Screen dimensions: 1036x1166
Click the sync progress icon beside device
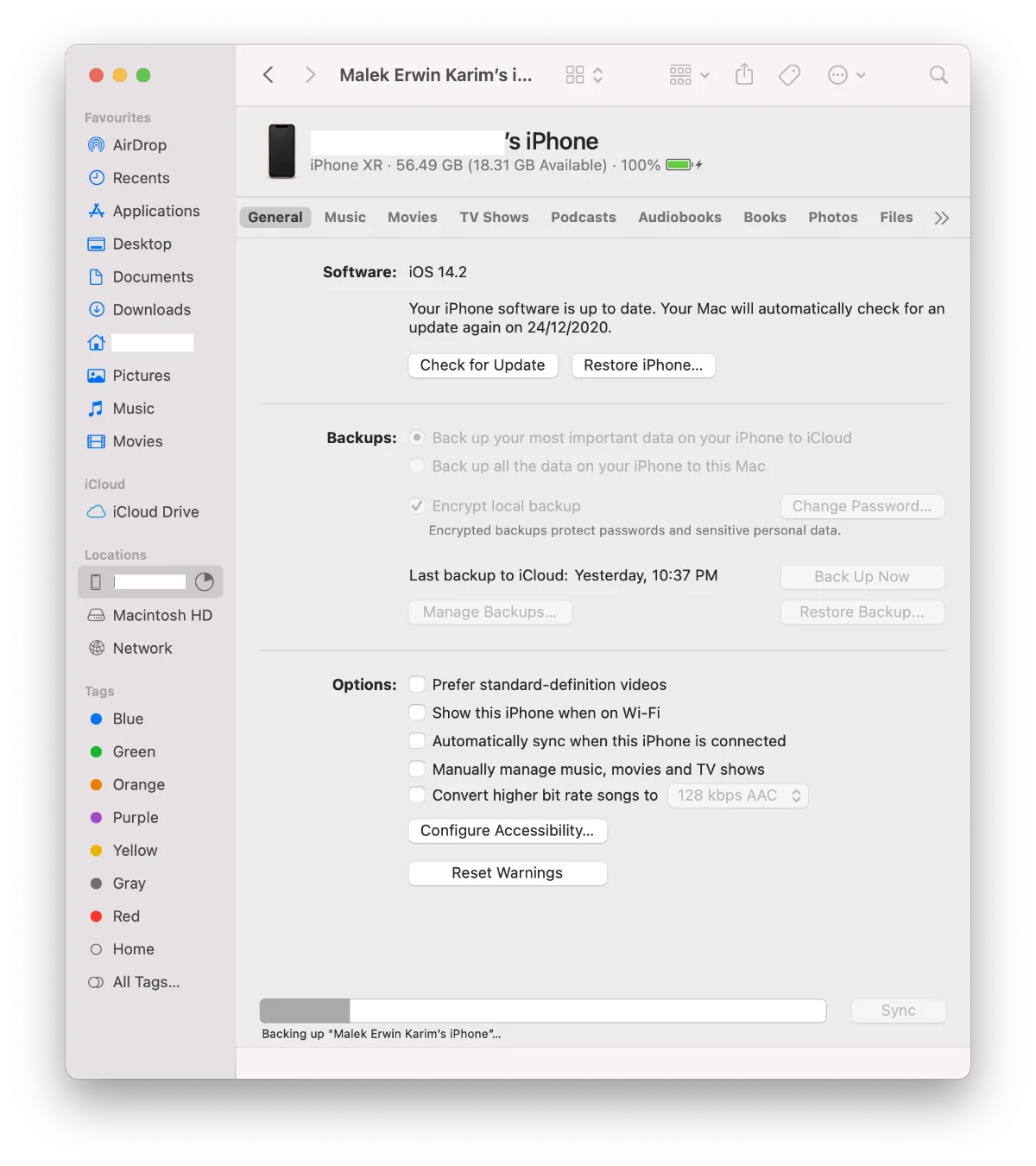click(205, 582)
